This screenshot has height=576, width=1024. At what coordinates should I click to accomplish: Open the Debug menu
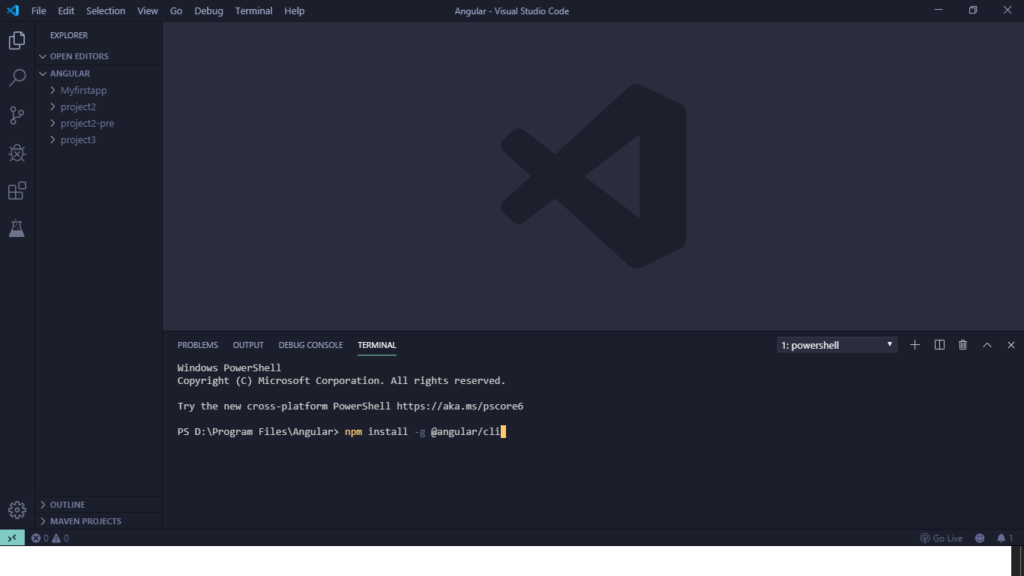[208, 10]
